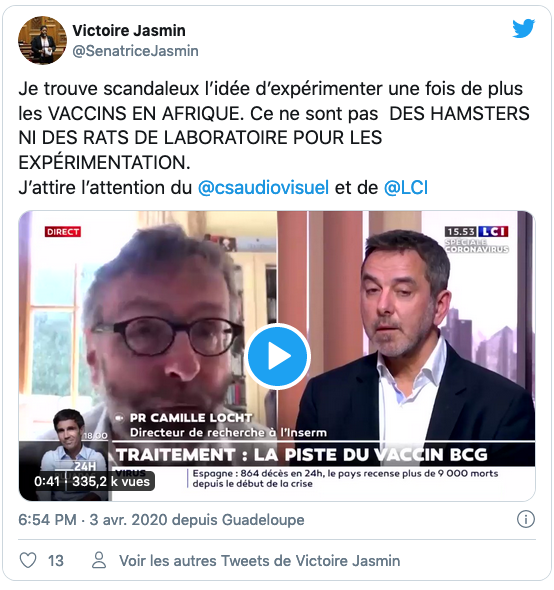Viewport: 554px width, 590px height.
Task: Click the depuis Guadeloupe location text
Action: [x=238, y=520]
